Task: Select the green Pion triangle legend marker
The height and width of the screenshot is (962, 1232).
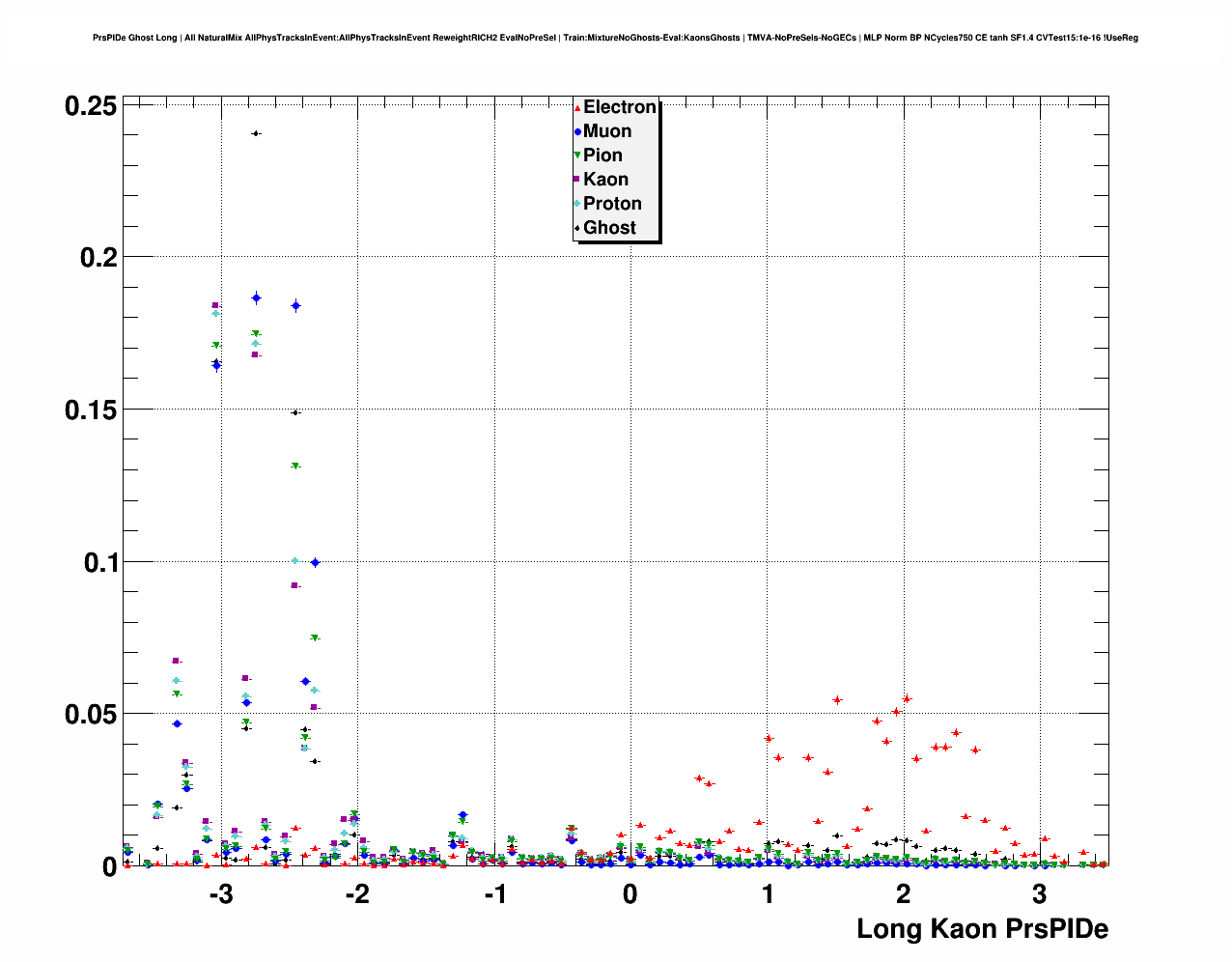Action: tap(577, 156)
